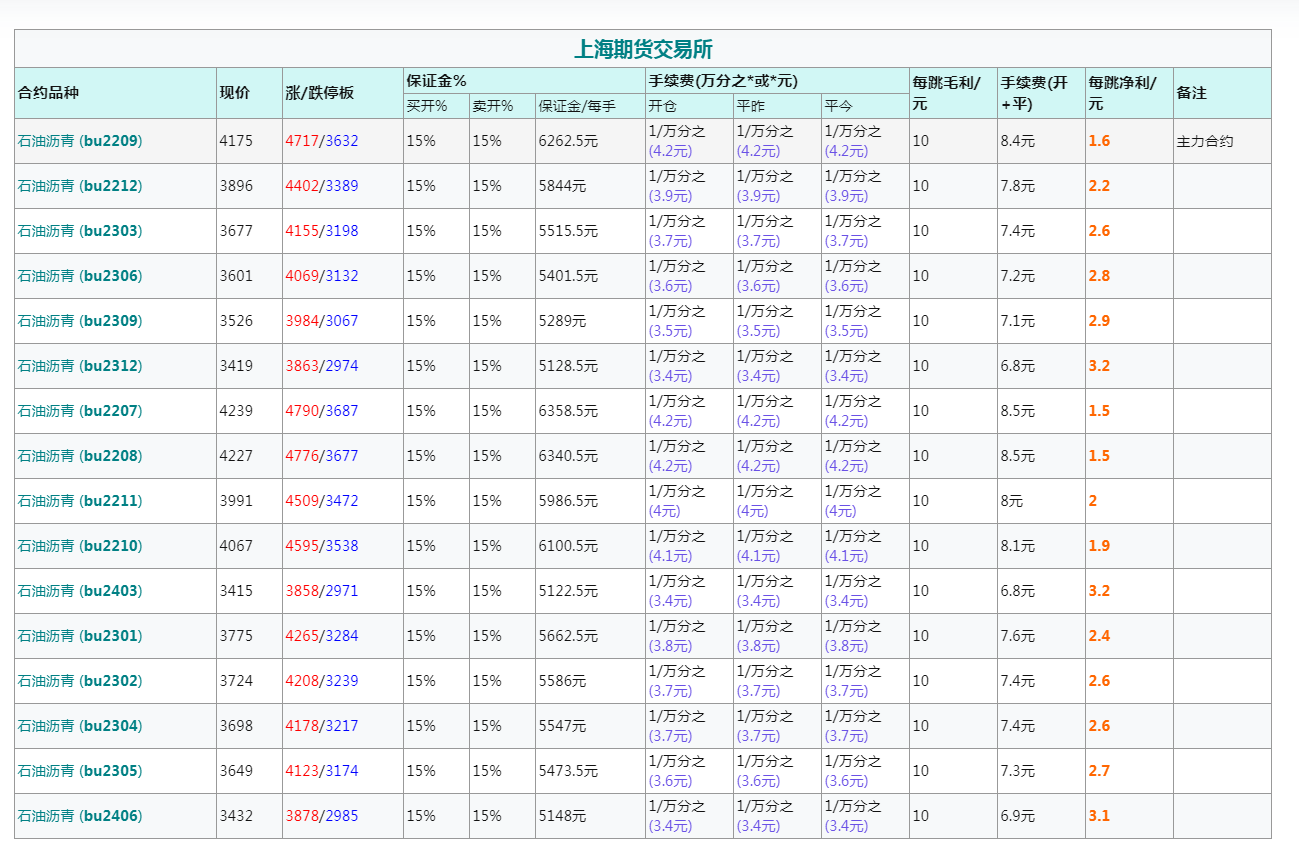
Task: Click the margin value 6262.5元
Action: coord(568,141)
